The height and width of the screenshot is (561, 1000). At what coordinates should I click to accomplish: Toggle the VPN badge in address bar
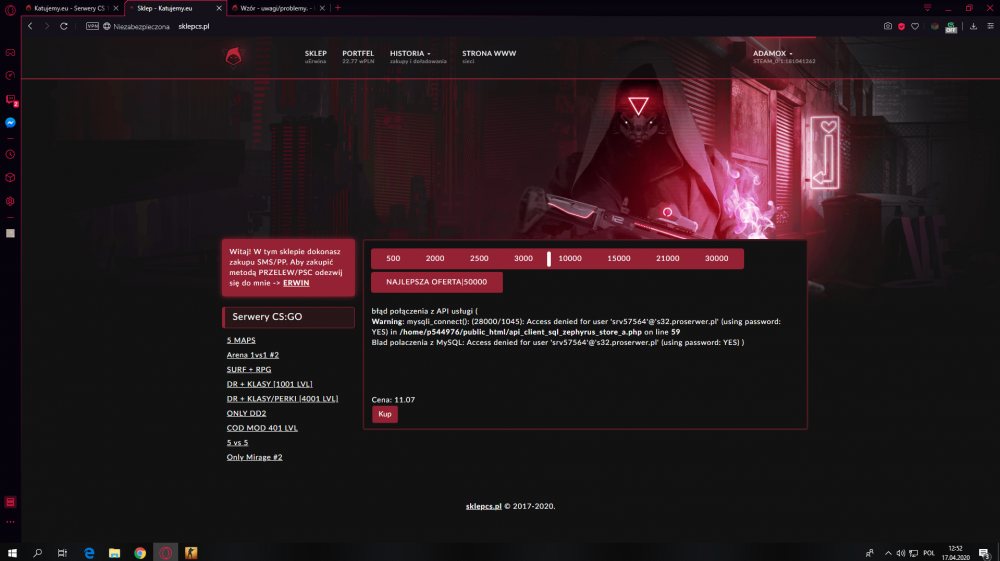[92, 26]
